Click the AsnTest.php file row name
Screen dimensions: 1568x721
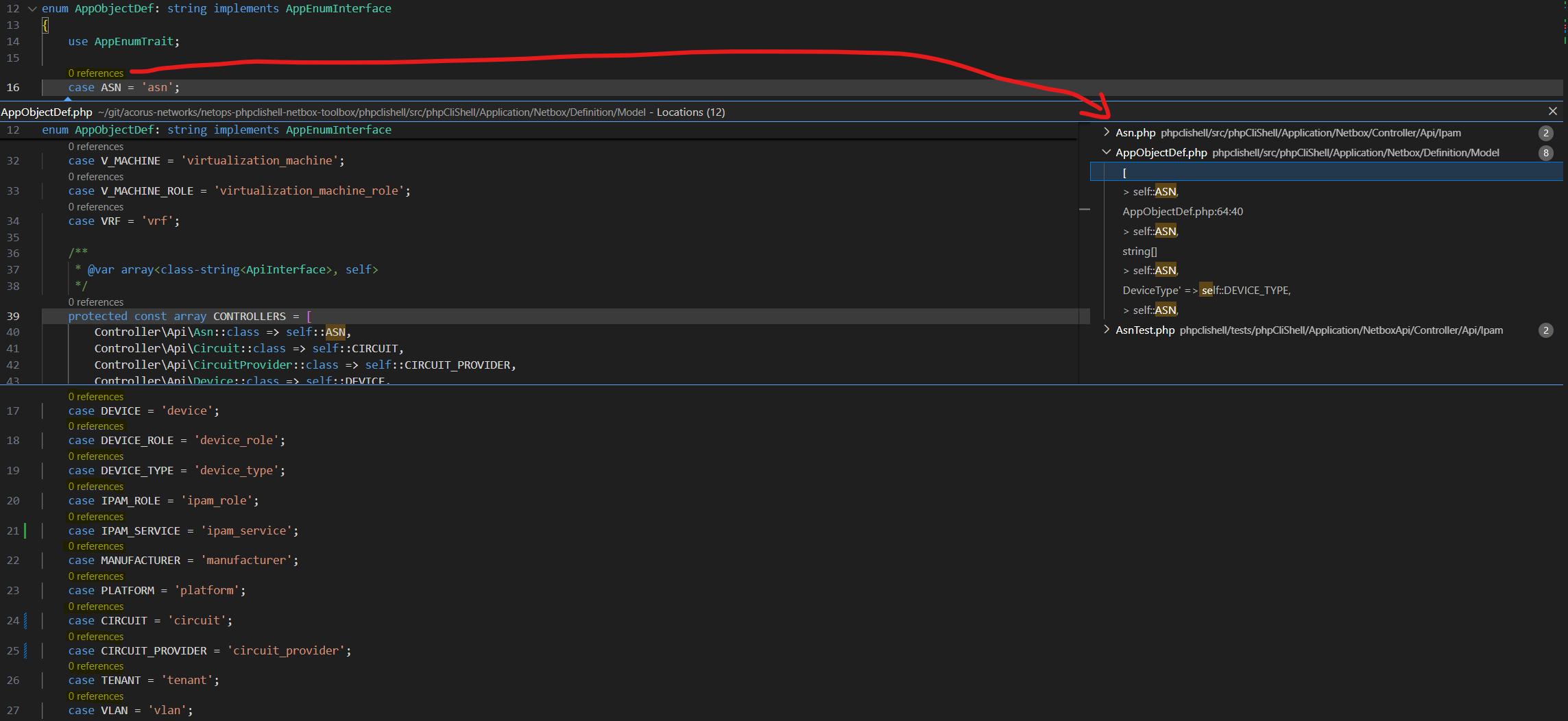(x=1145, y=330)
